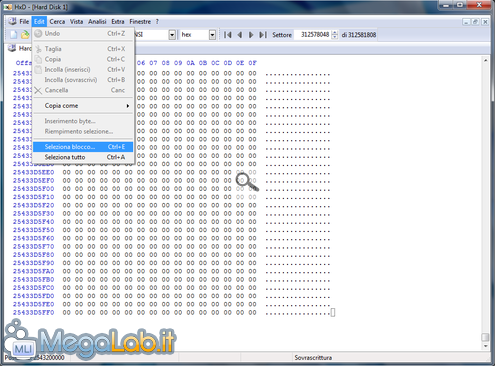Screen dimensions: 495x366
Task: Open the Cerca menu
Action: pos(57,22)
